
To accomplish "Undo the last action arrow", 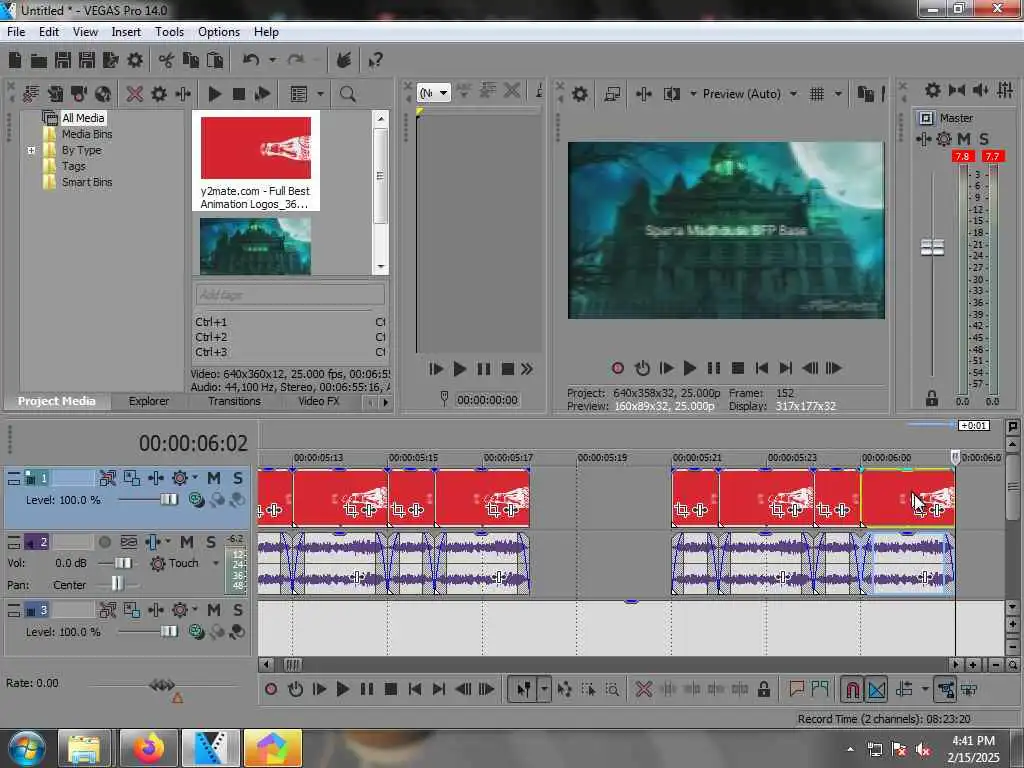I will click(x=251, y=61).
